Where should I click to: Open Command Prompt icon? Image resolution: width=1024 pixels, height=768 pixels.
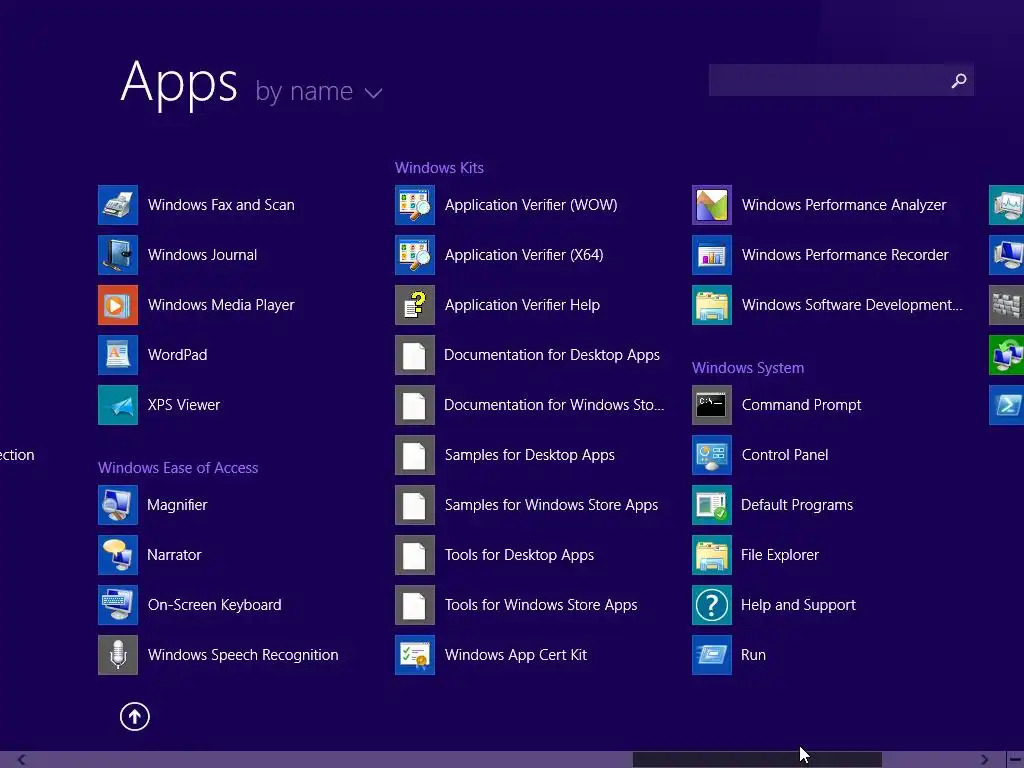[712, 405]
